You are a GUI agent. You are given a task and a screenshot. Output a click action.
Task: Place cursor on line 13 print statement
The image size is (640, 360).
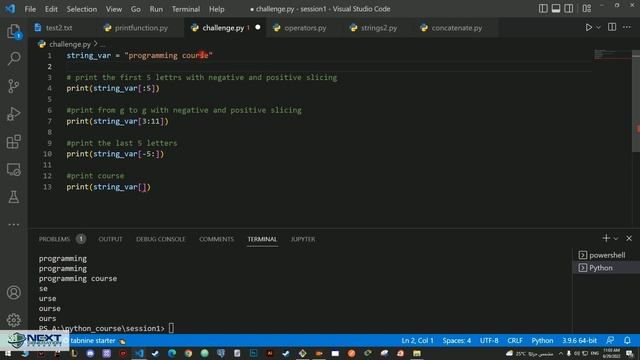point(108,187)
